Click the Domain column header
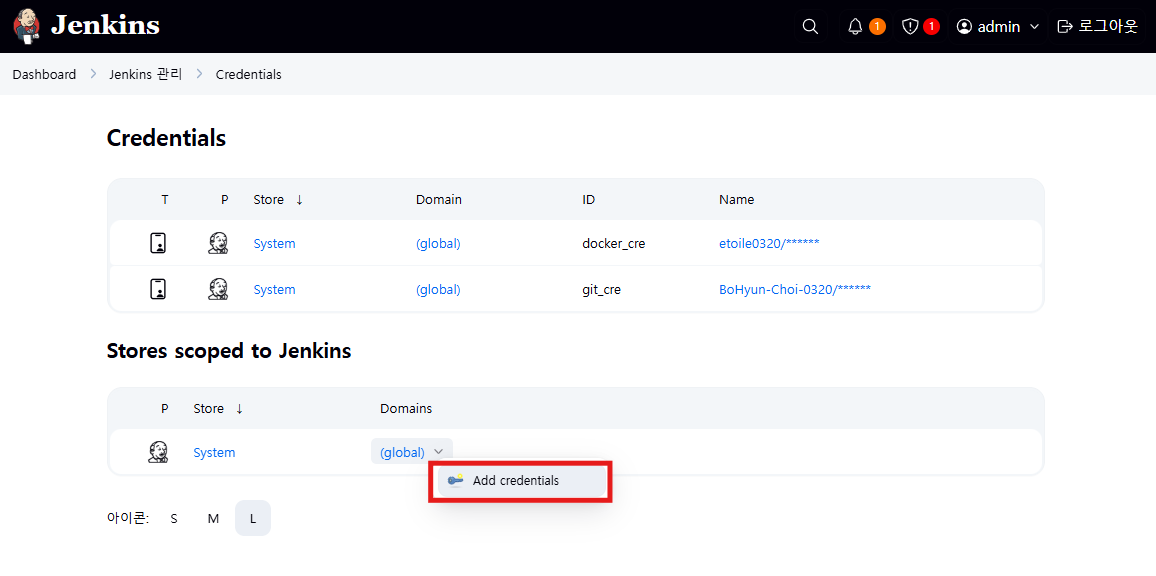 pos(439,200)
